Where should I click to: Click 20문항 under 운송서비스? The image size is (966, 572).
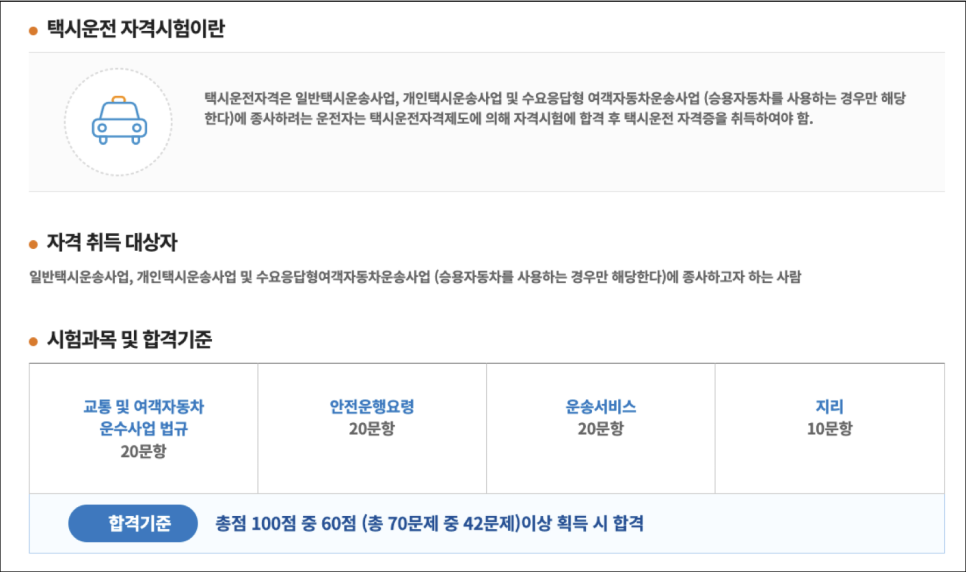(x=601, y=428)
